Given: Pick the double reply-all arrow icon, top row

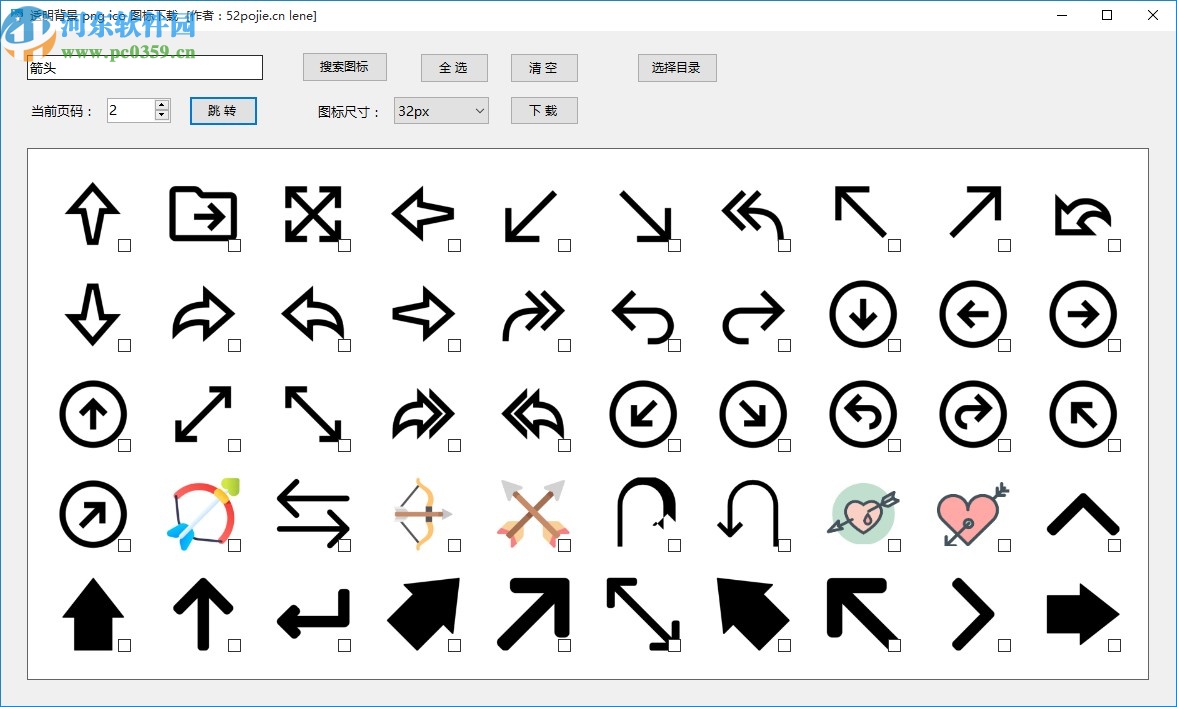Looking at the screenshot, I should (x=753, y=214).
